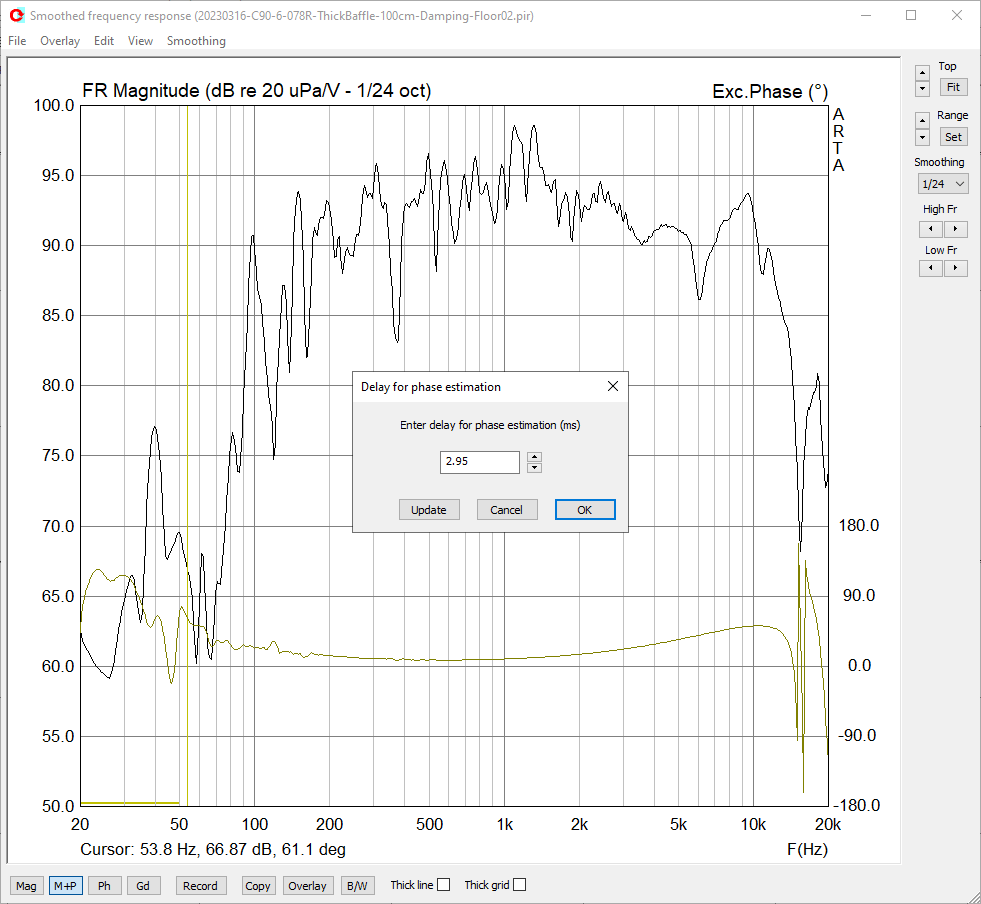Toggle the B/W display button

(x=357, y=886)
